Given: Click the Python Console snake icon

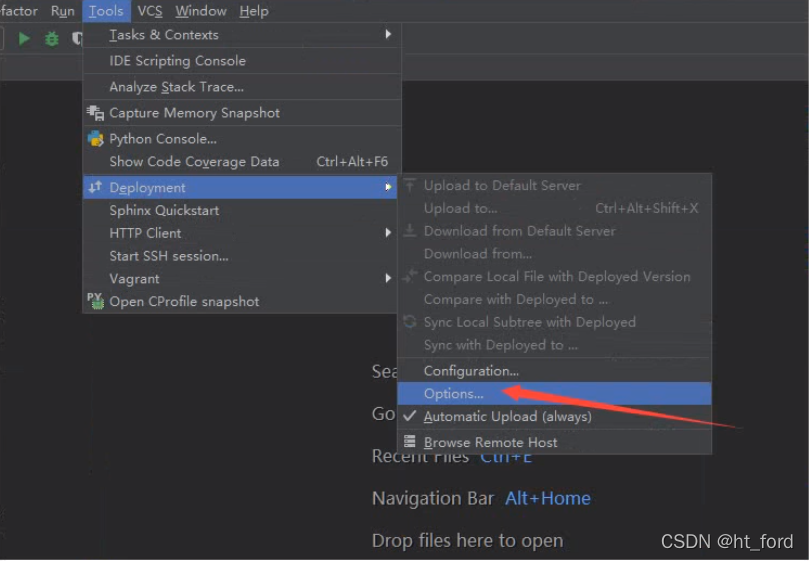Looking at the screenshot, I should coord(95,138).
